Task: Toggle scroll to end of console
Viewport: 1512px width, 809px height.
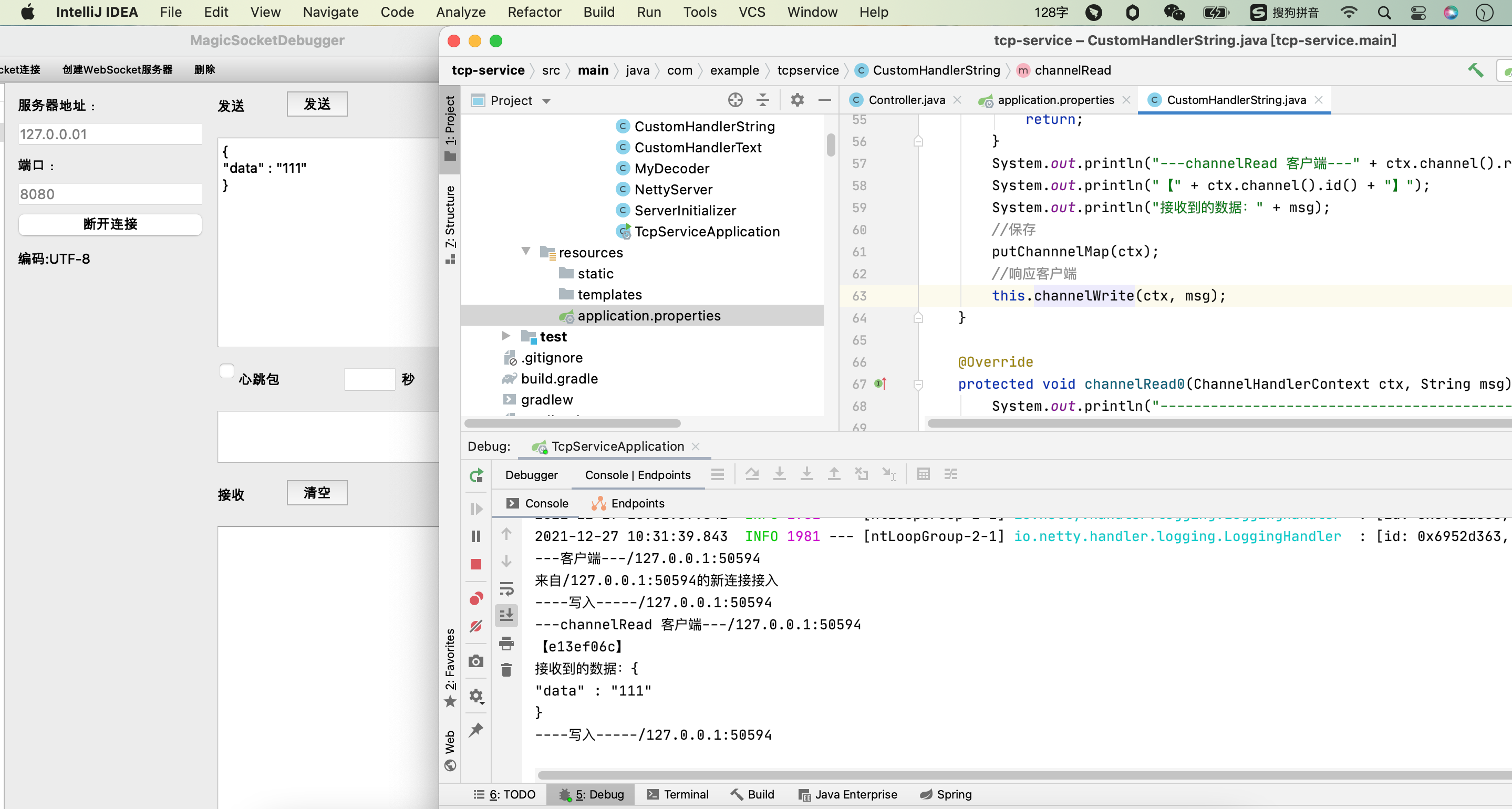Action: pos(506,615)
